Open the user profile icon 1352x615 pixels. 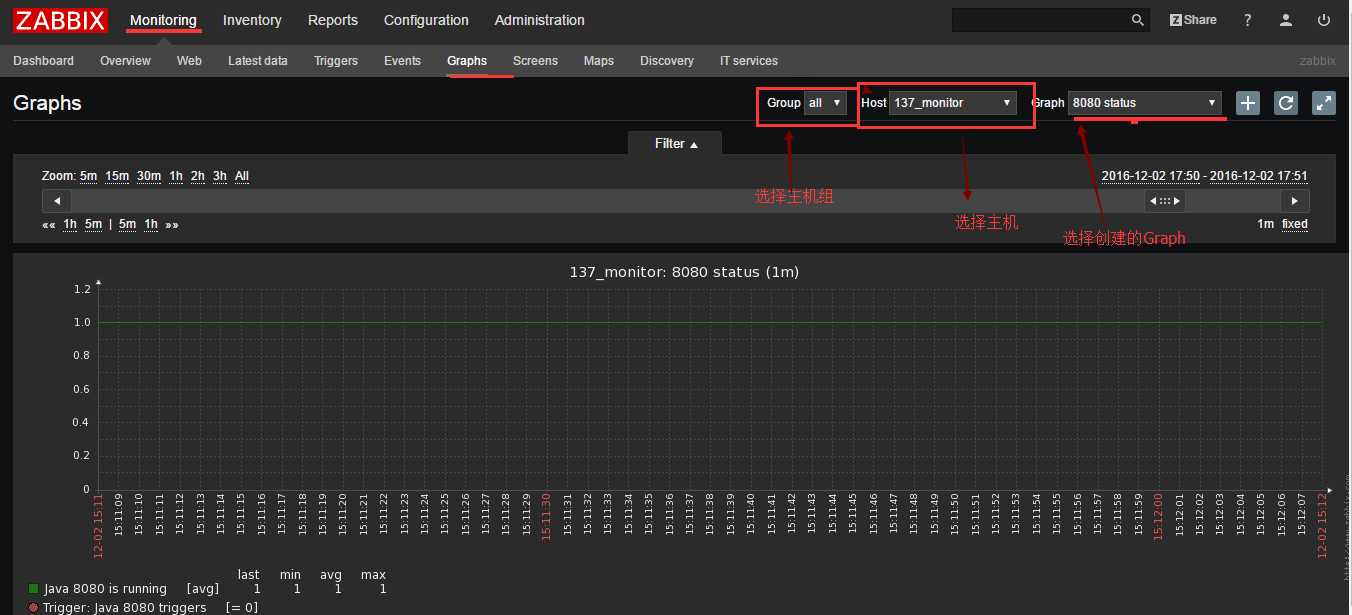1286,20
